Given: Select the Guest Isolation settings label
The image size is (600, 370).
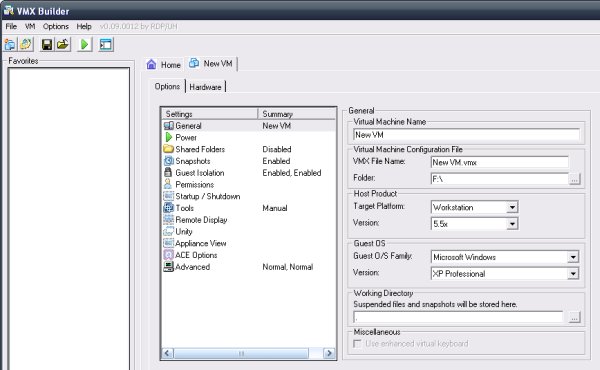Looking at the screenshot, I should tap(200, 173).
